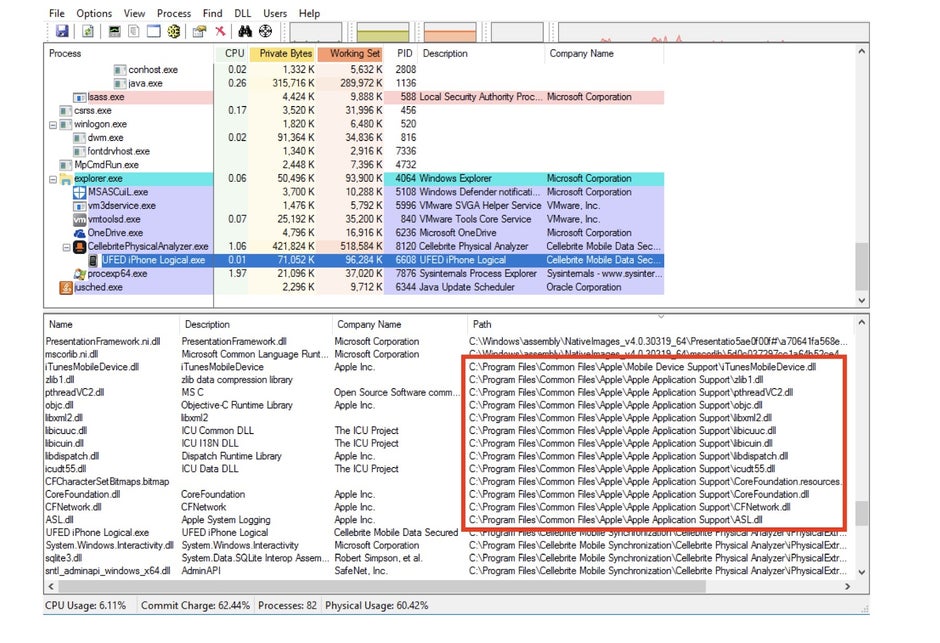Click the Path column header in lower pane

pos(482,324)
